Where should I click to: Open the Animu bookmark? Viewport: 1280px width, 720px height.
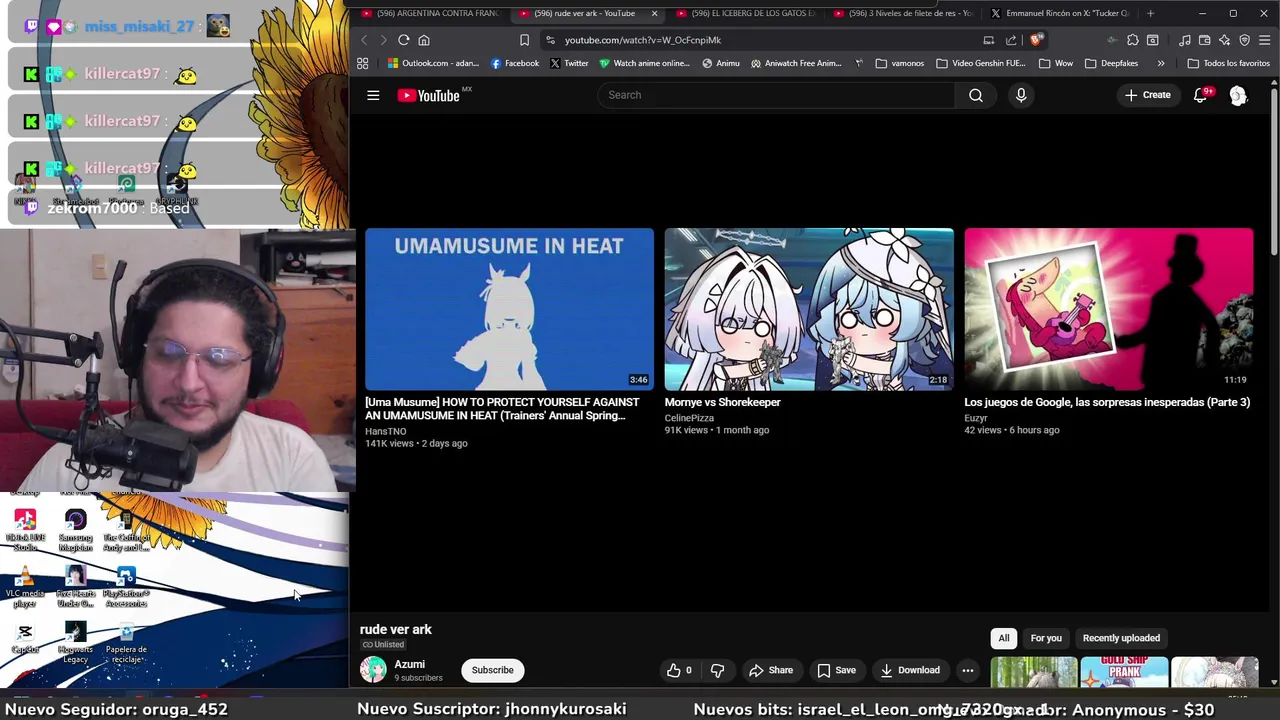click(x=720, y=63)
